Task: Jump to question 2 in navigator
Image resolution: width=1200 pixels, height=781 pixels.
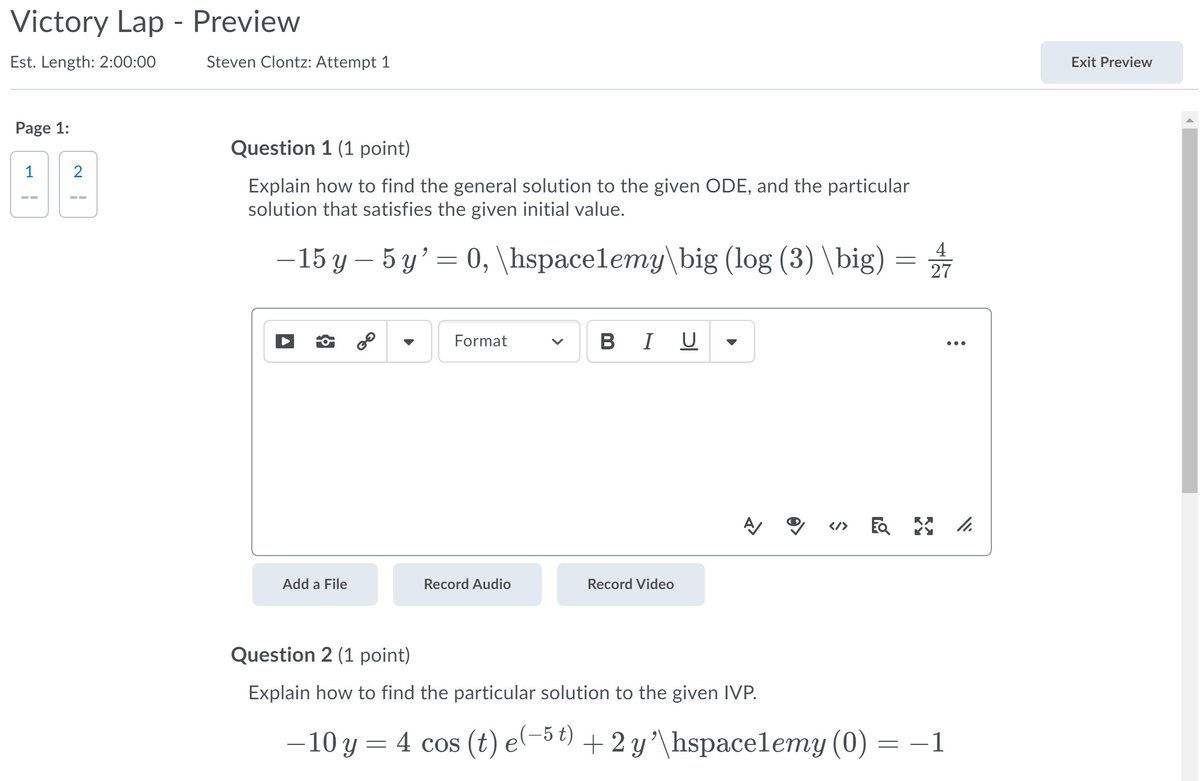Action: (78, 183)
